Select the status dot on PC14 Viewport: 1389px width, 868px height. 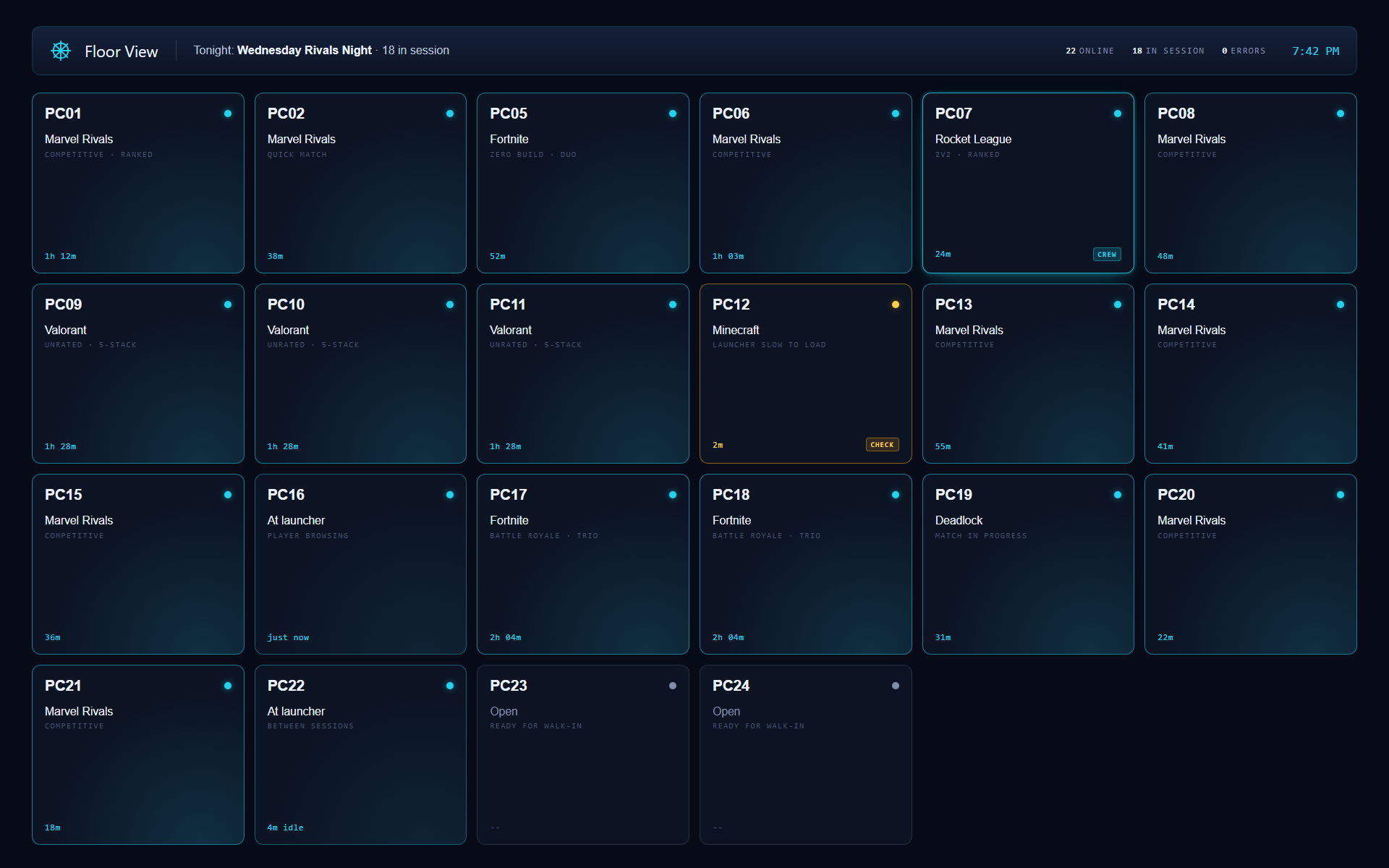click(x=1341, y=305)
